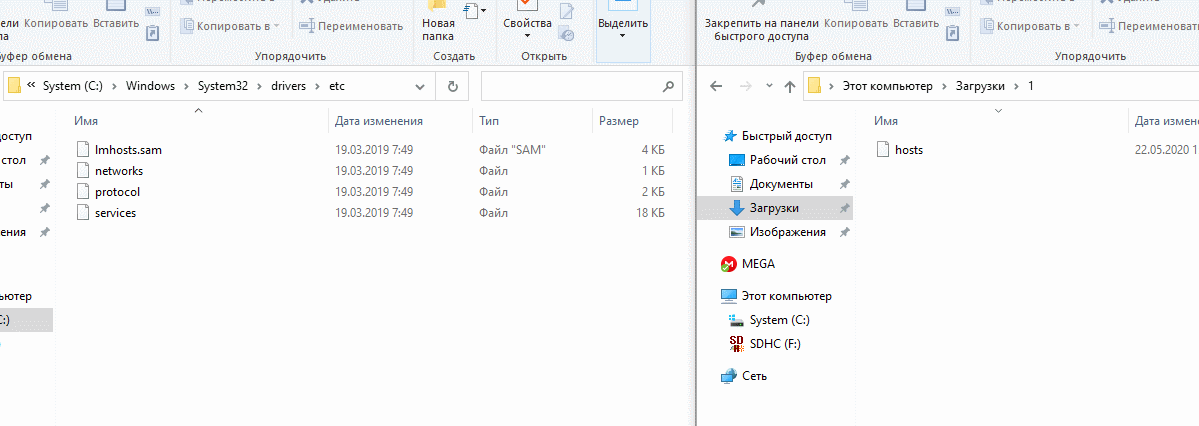Click Закрепить на панели быстрого доступа
Image resolution: width=1199 pixels, height=426 pixels.
coord(761,29)
